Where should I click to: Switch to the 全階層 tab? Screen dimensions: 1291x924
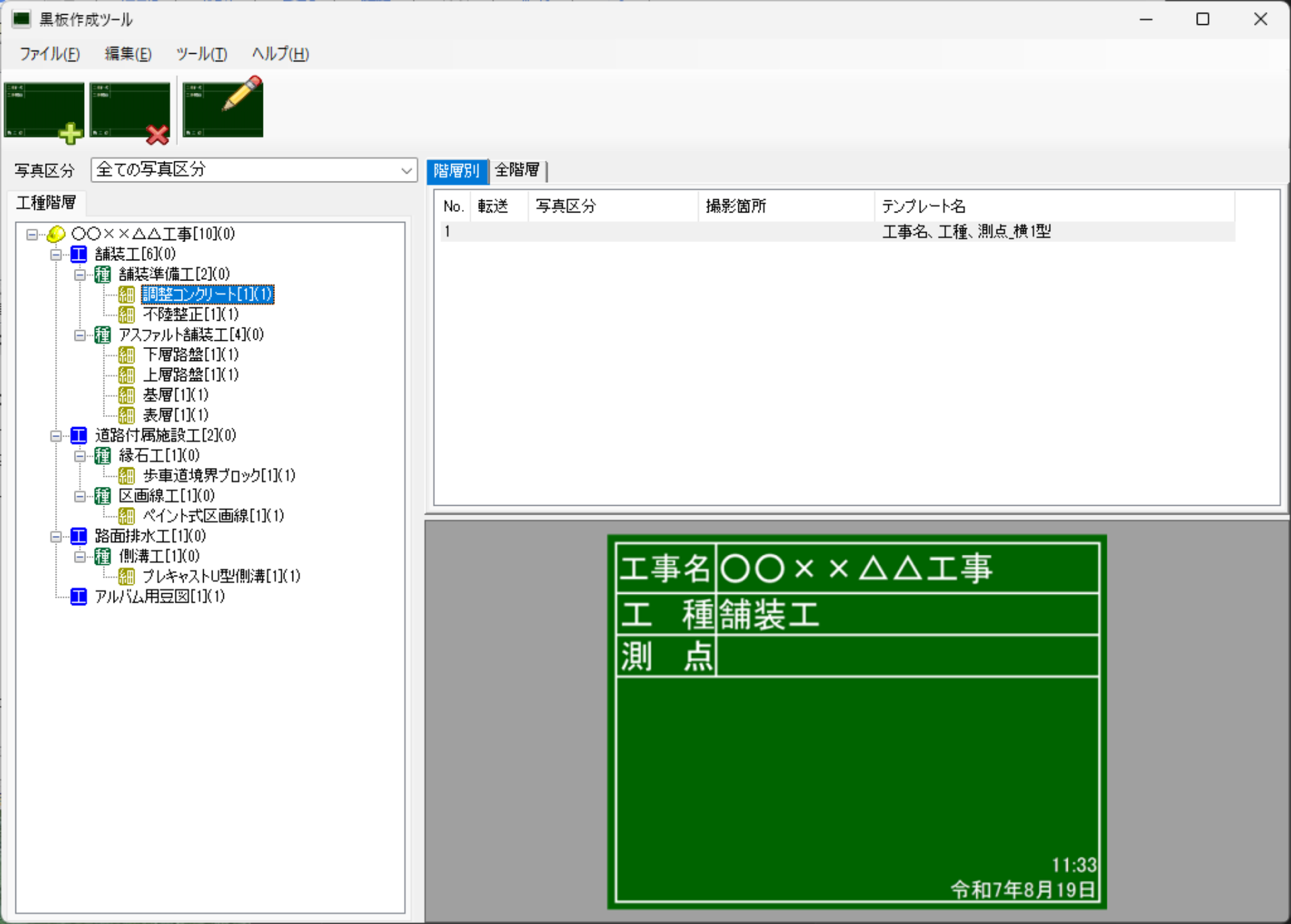coord(518,171)
